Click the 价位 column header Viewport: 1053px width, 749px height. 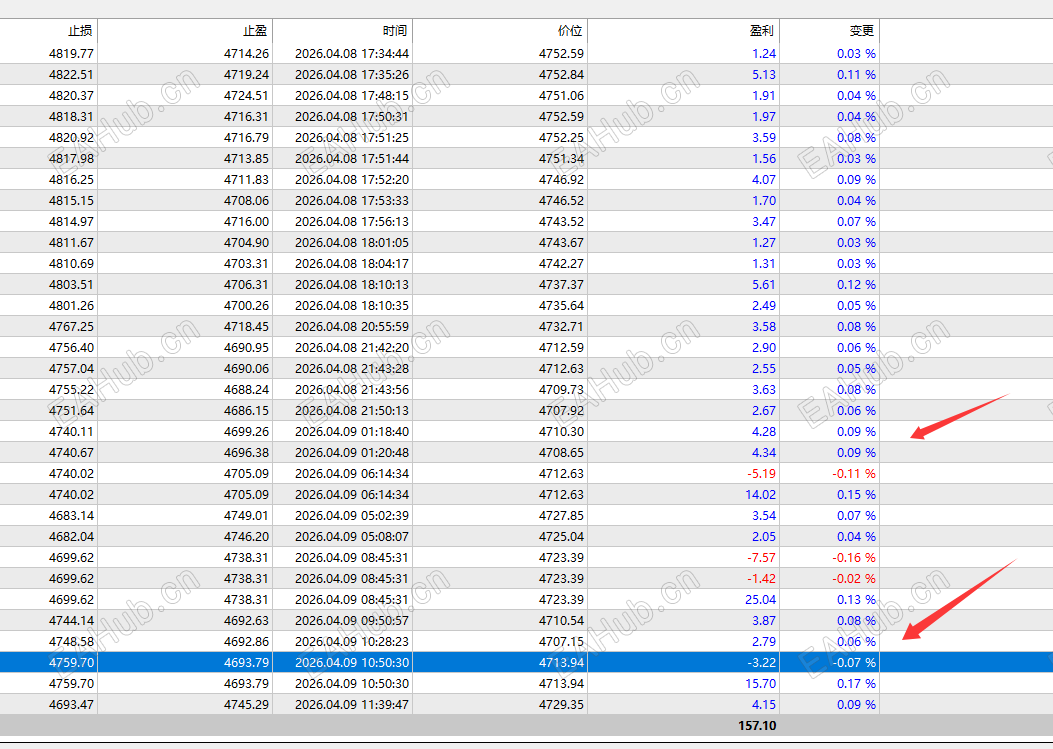pos(500,31)
